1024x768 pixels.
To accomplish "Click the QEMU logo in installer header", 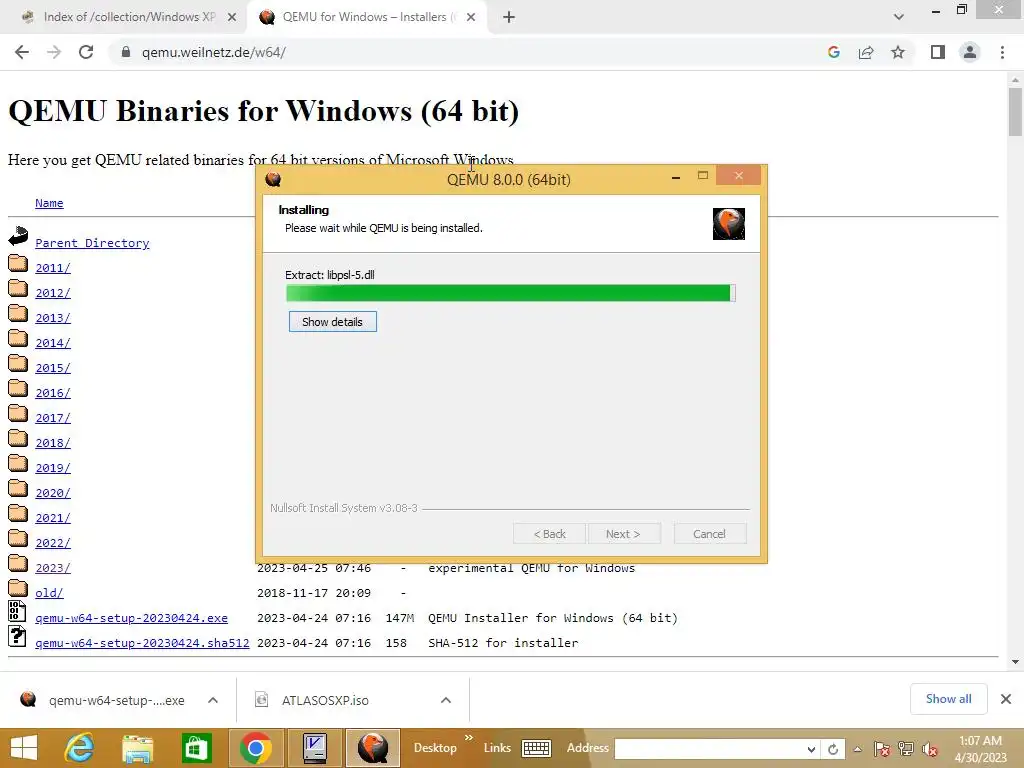I will coord(728,224).
